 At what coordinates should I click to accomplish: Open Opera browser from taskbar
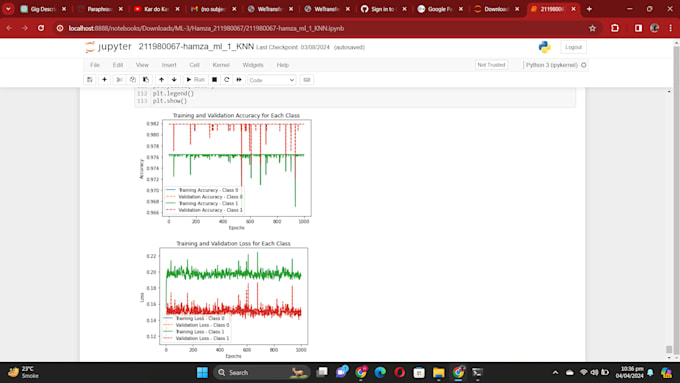(x=399, y=372)
